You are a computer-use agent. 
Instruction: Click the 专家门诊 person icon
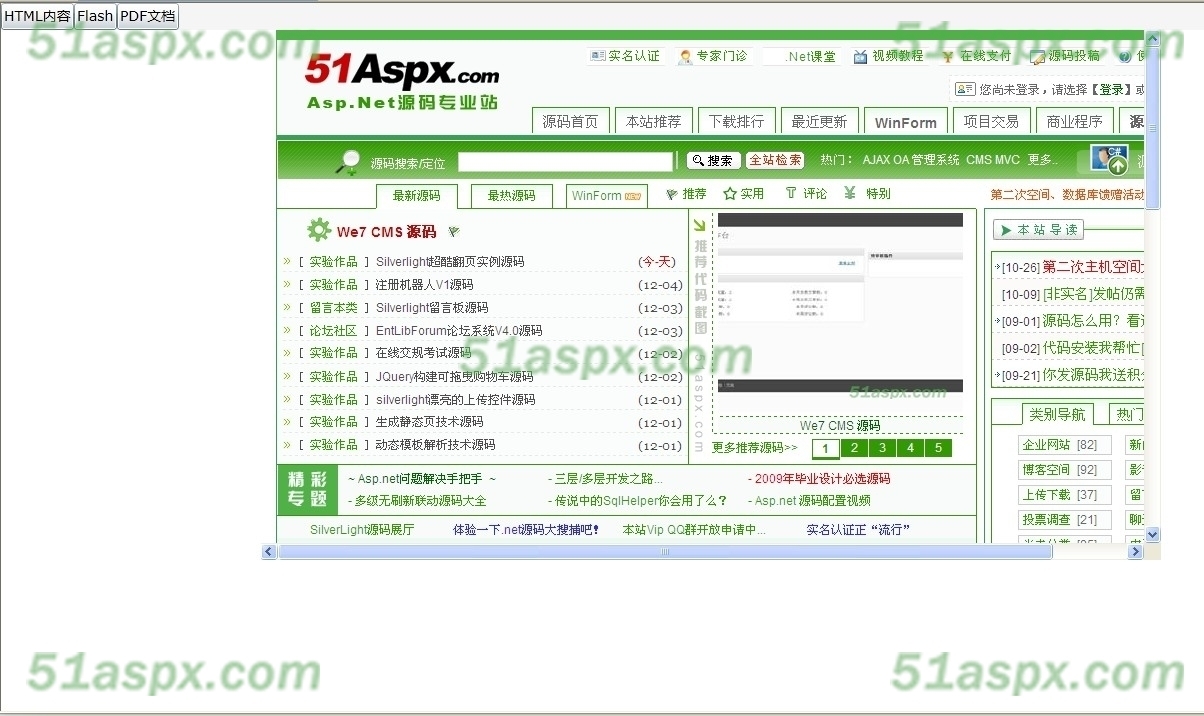(685, 56)
